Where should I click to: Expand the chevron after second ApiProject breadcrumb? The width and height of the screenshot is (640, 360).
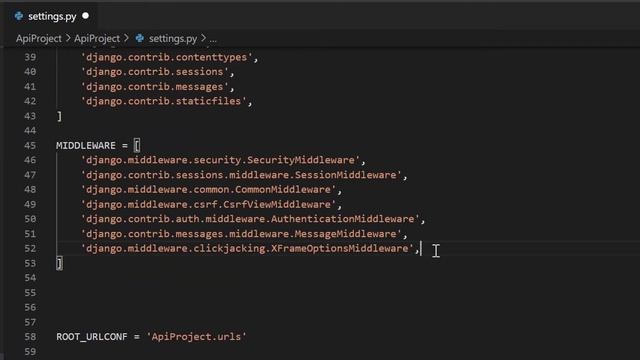click(x=126, y=38)
